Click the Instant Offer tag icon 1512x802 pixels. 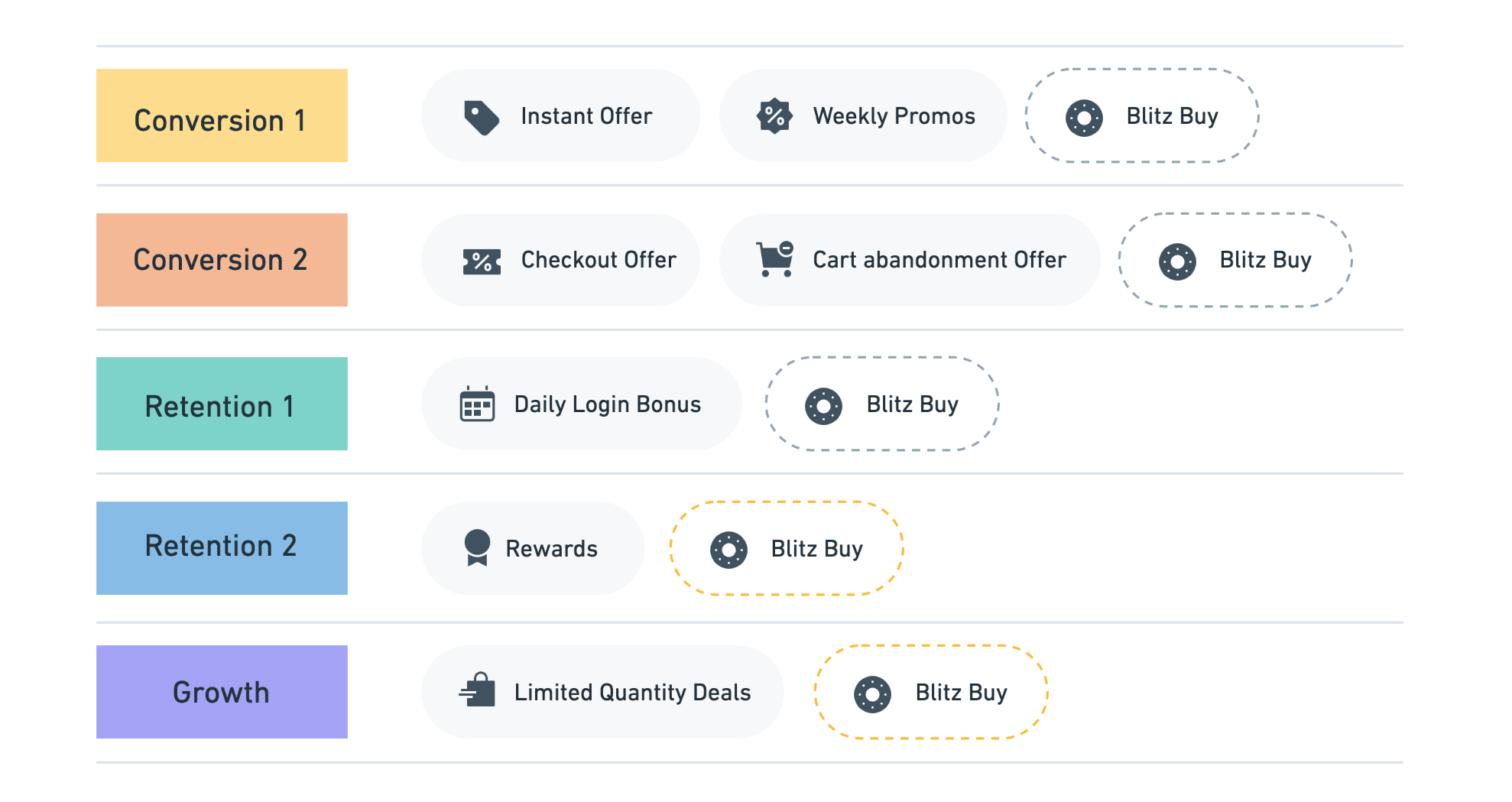click(482, 117)
